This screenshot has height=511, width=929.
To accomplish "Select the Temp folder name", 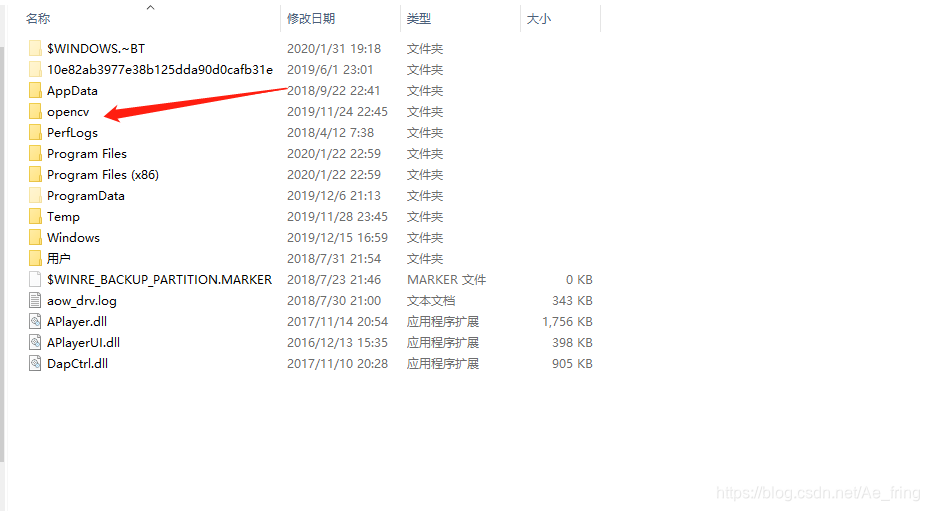I will tap(63, 217).
